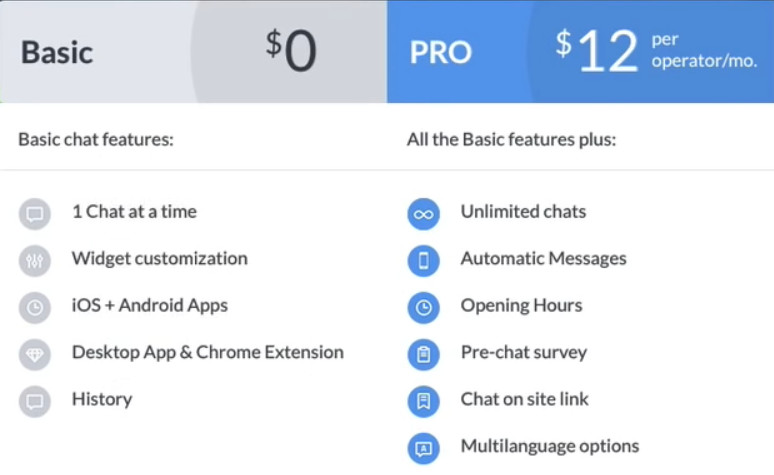Click the gray chat icon beside History
Image resolution: width=774 pixels, height=475 pixels.
pyautogui.click(x=35, y=401)
